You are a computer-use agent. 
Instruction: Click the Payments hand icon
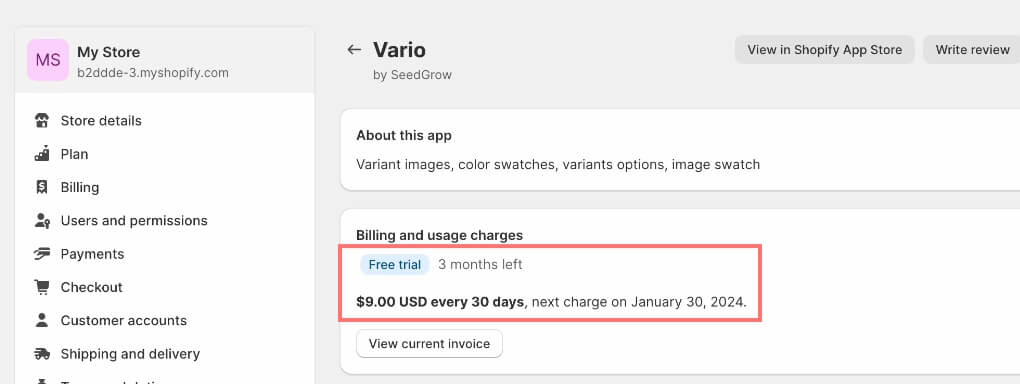(x=42, y=254)
